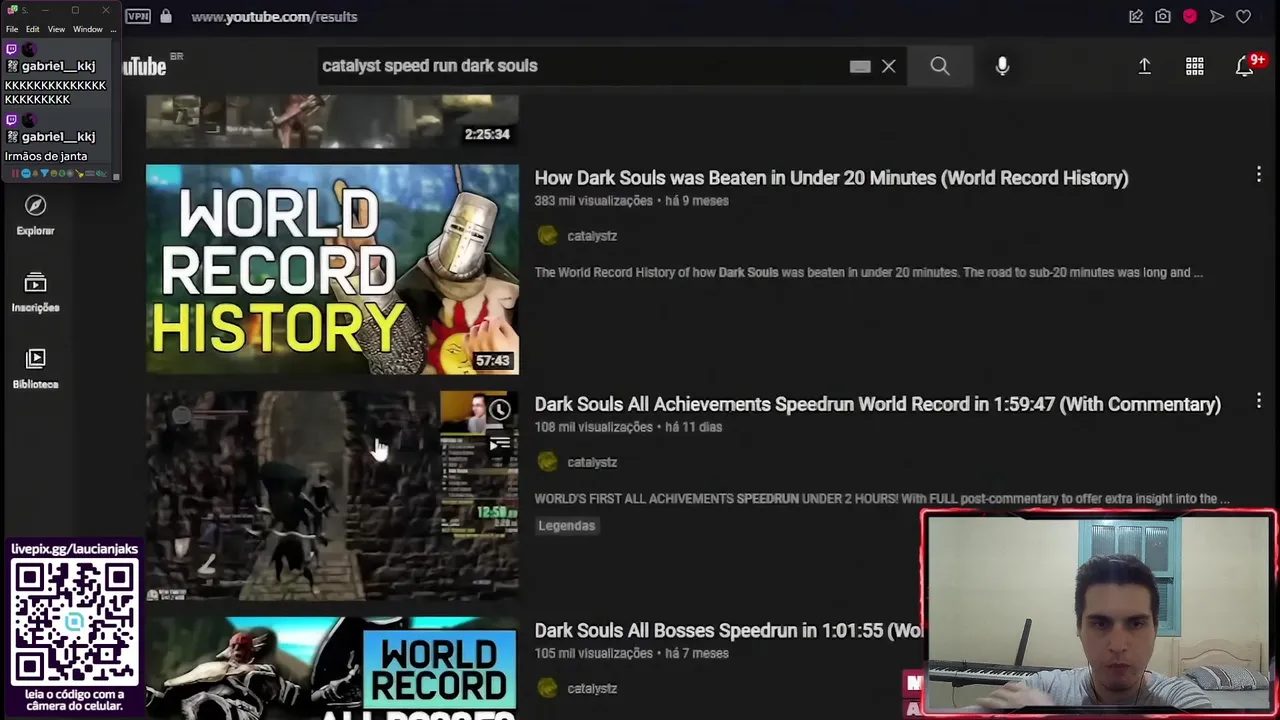Add All Achievements video to queue
The height and width of the screenshot is (720, 1280).
click(500, 445)
